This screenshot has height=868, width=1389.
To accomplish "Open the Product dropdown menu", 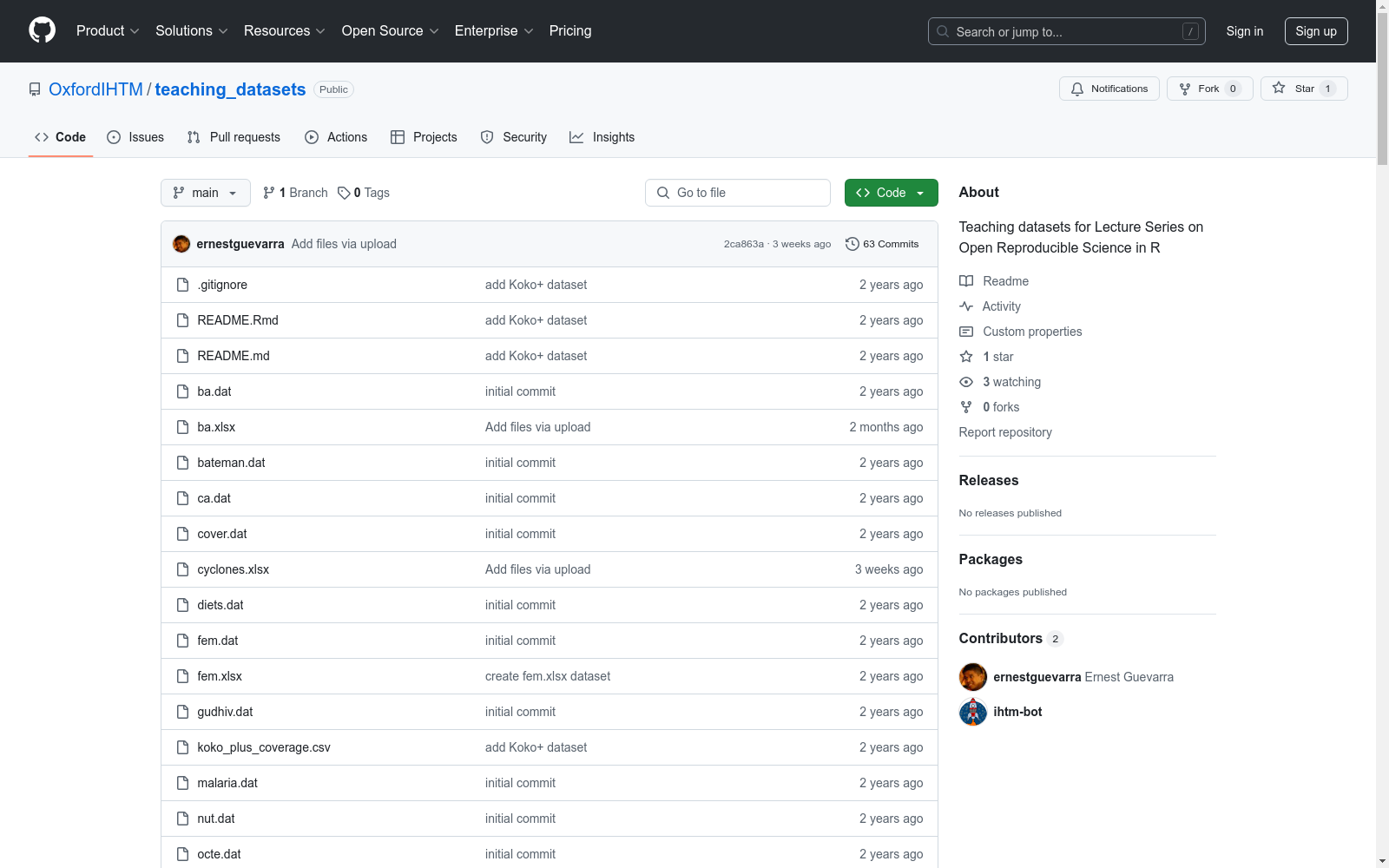I will click(108, 31).
